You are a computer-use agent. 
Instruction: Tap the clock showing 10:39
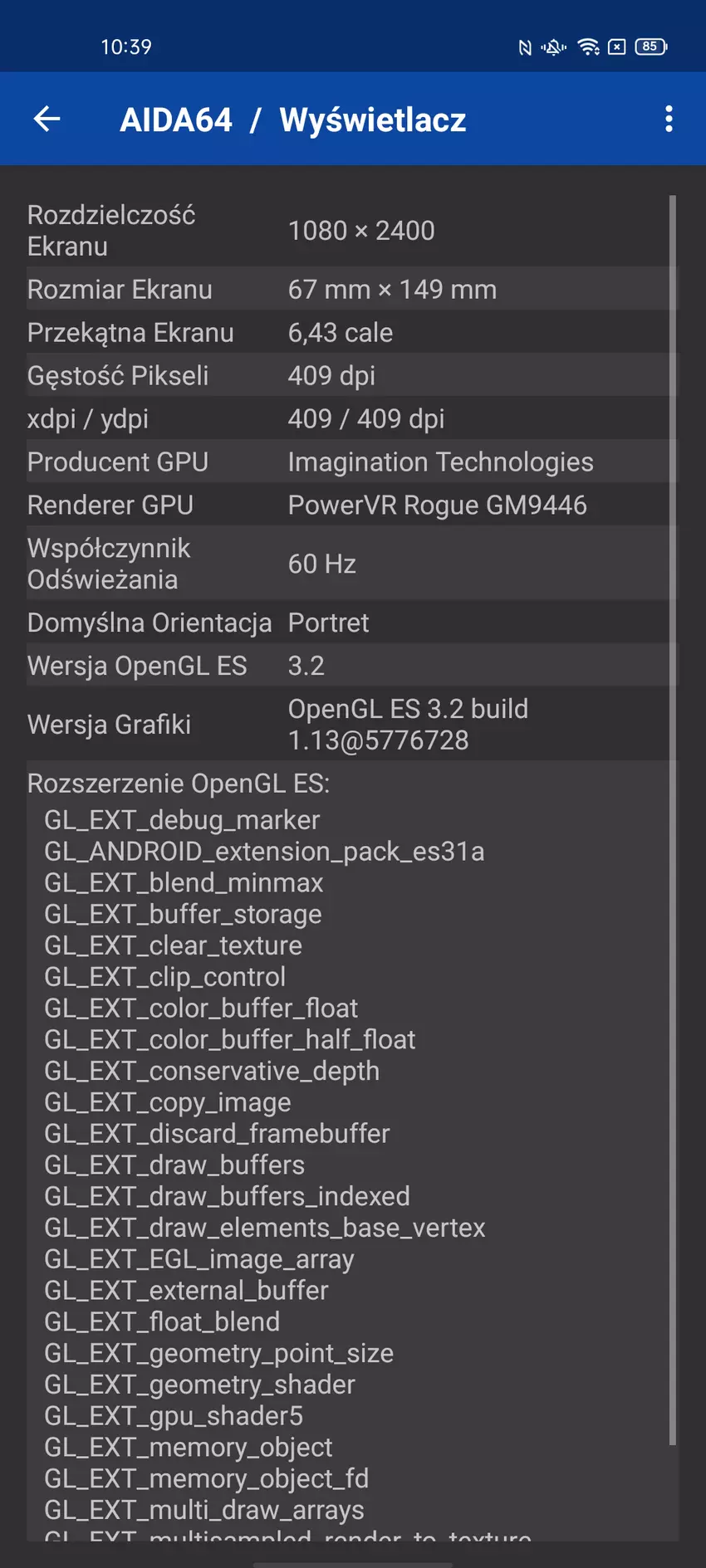point(126,47)
